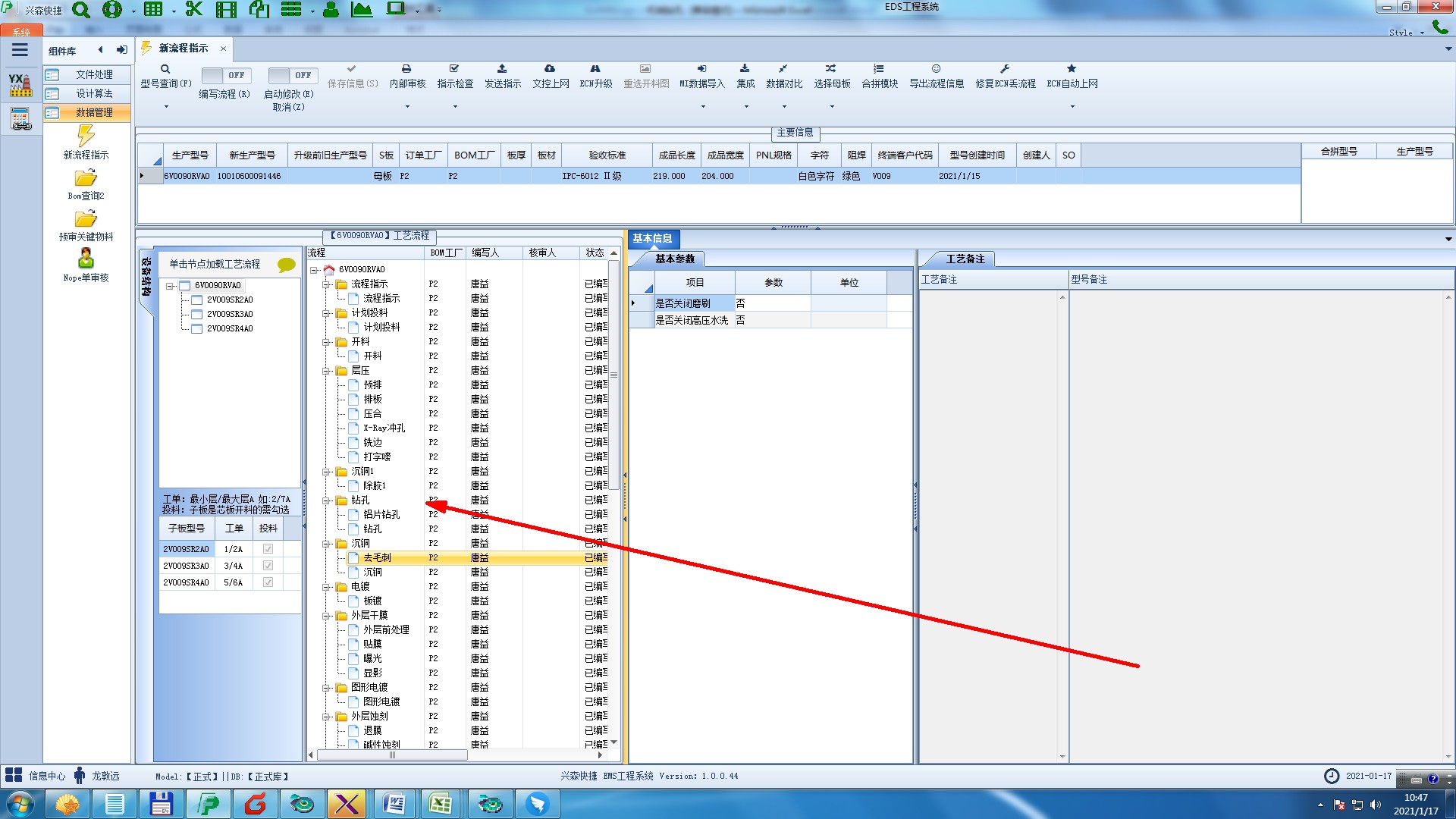Open 新流程指示 lightning icon in sidebar

click(86, 136)
